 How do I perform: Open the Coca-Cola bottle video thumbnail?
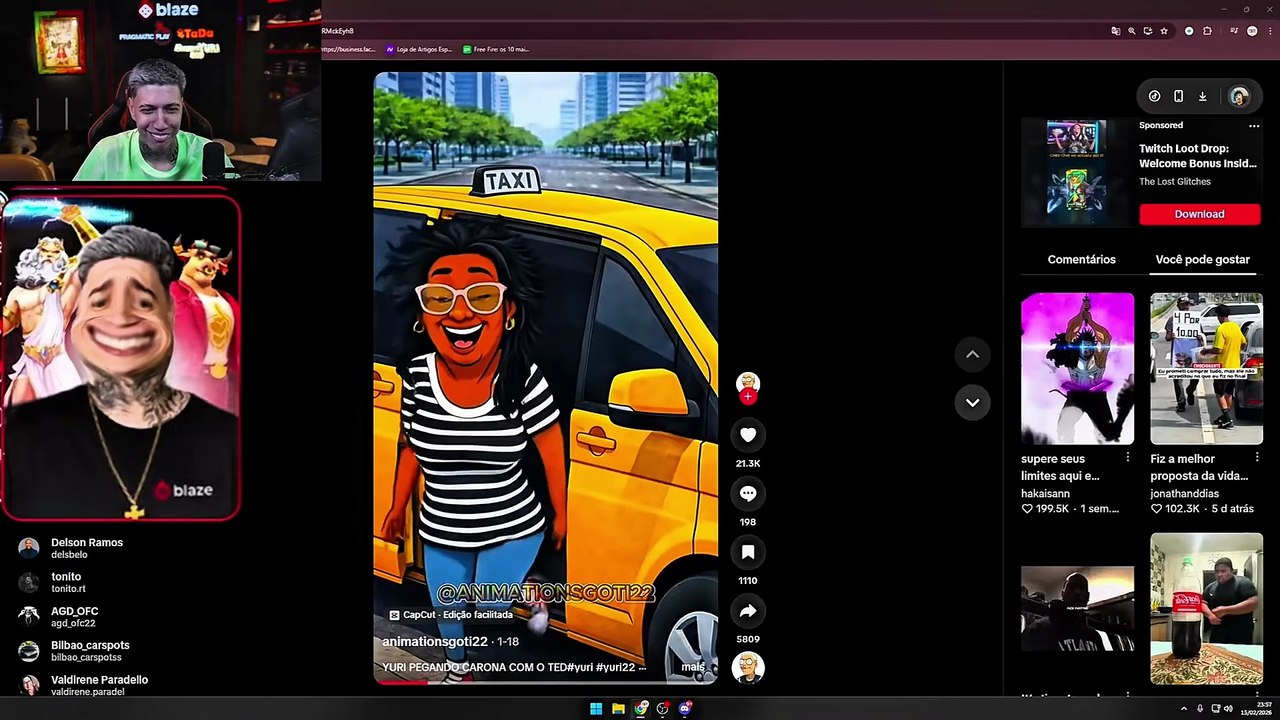click(1206, 609)
